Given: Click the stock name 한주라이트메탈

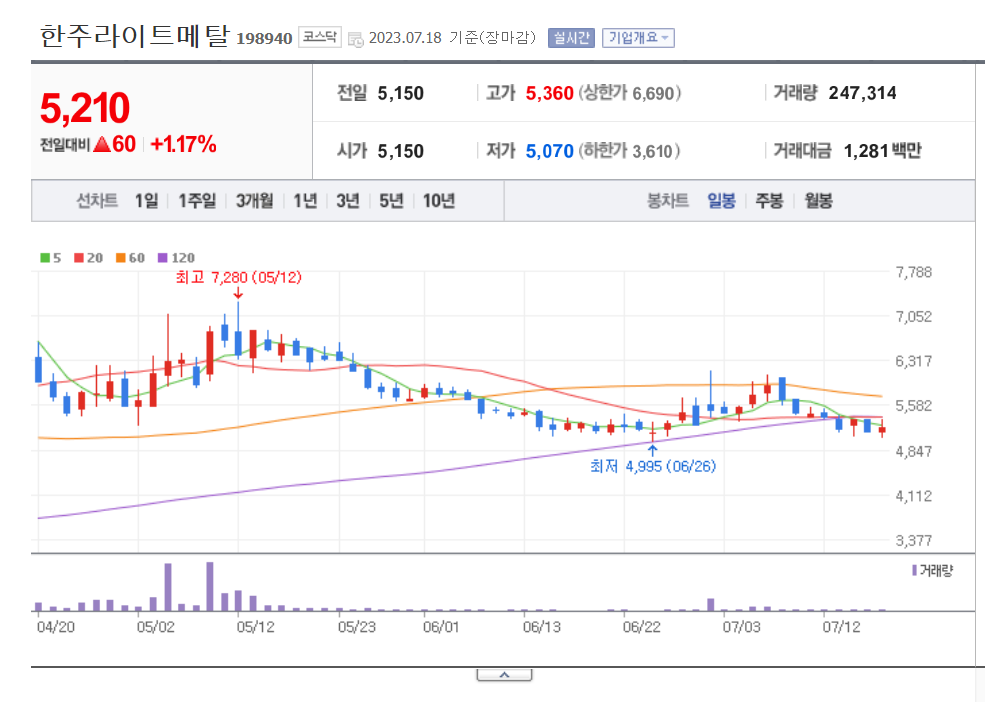Looking at the screenshot, I should tap(135, 36).
